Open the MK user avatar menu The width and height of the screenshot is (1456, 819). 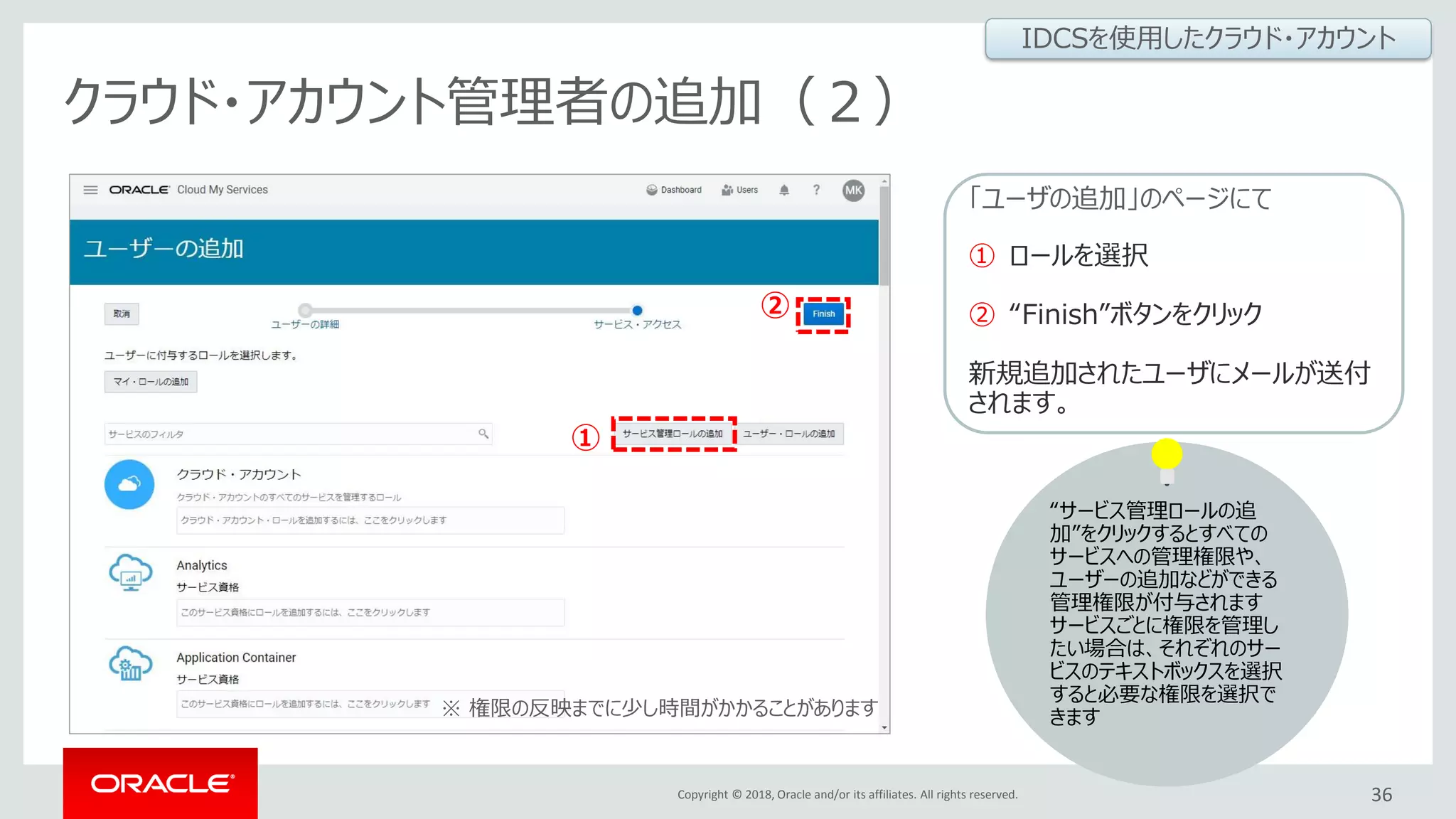point(853,190)
